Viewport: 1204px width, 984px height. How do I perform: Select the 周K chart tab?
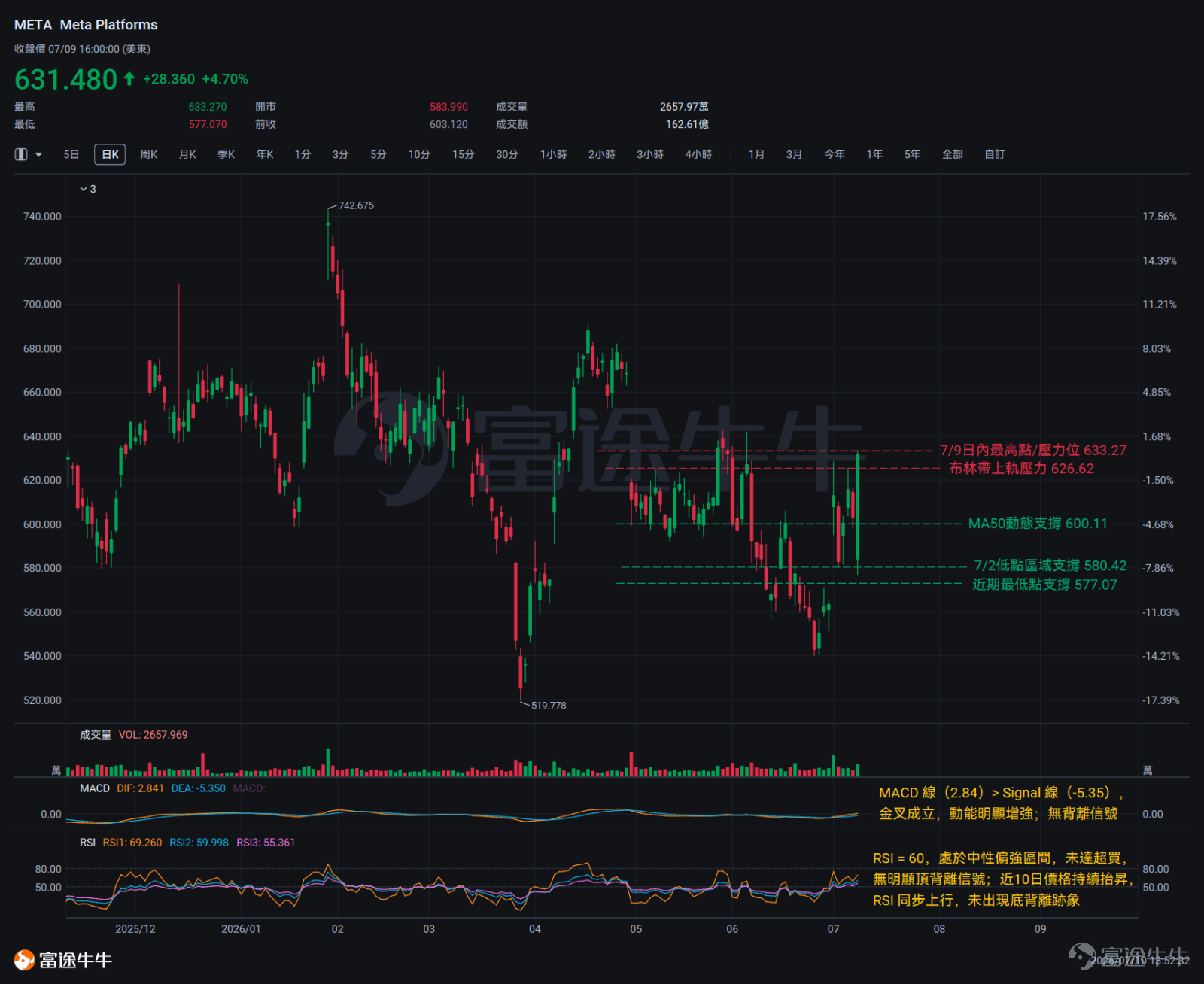pos(149,154)
